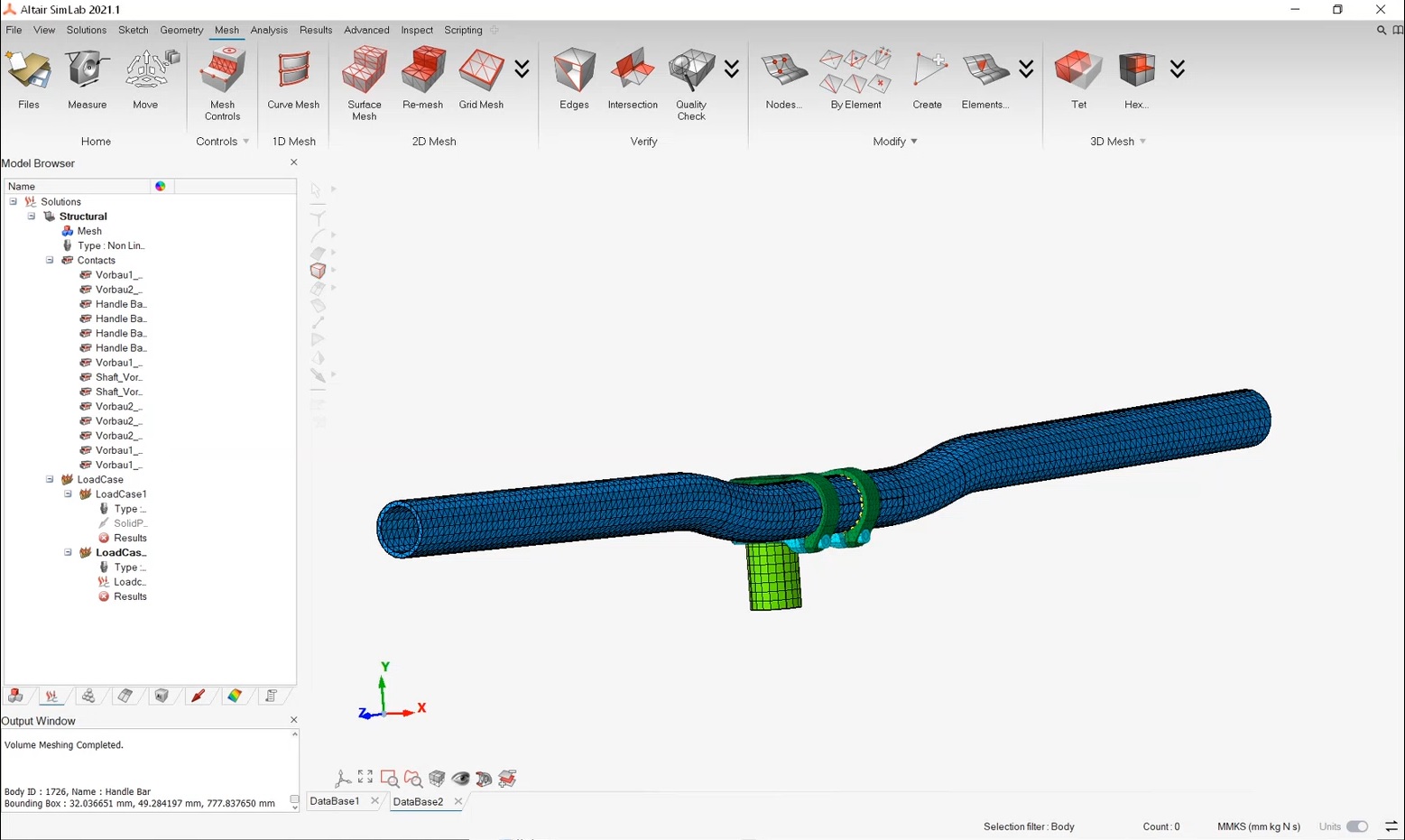Click the Intersection verify icon
This screenshot has width=1405, height=840.
(633, 72)
